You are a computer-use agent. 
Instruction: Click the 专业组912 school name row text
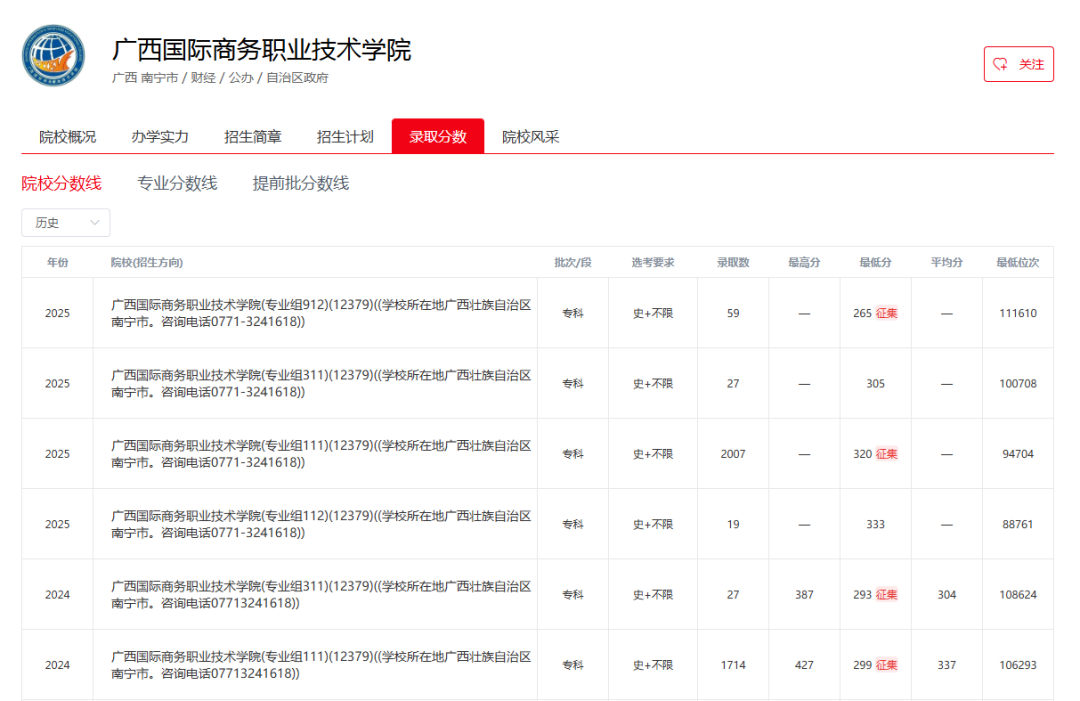click(321, 313)
